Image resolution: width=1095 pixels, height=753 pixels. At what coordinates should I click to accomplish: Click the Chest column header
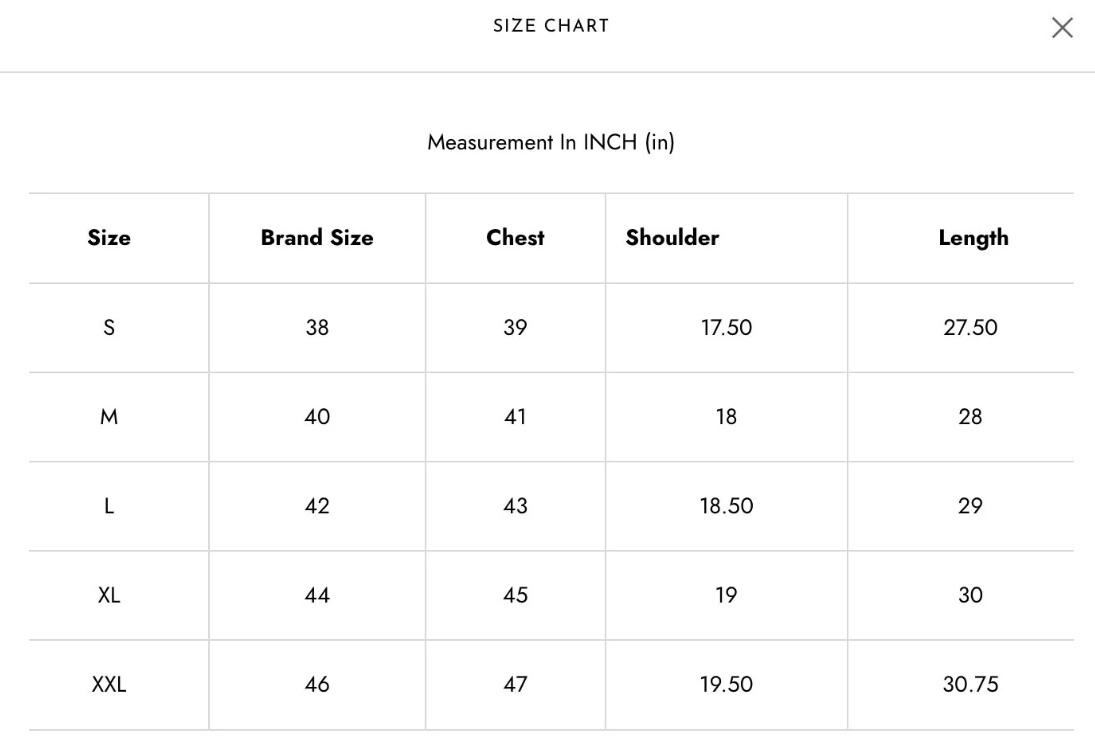pyautogui.click(x=515, y=237)
